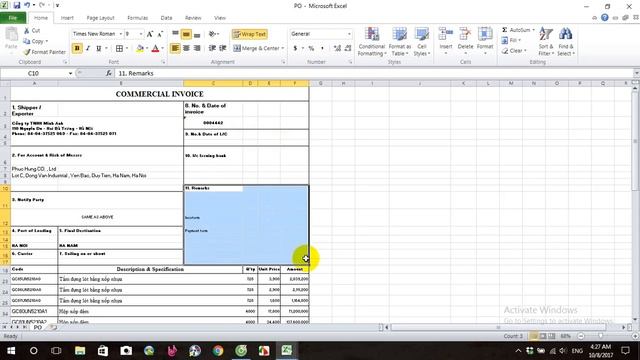The height and width of the screenshot is (360, 640).
Task: Open the General number format dropdown
Action: pos(349,34)
